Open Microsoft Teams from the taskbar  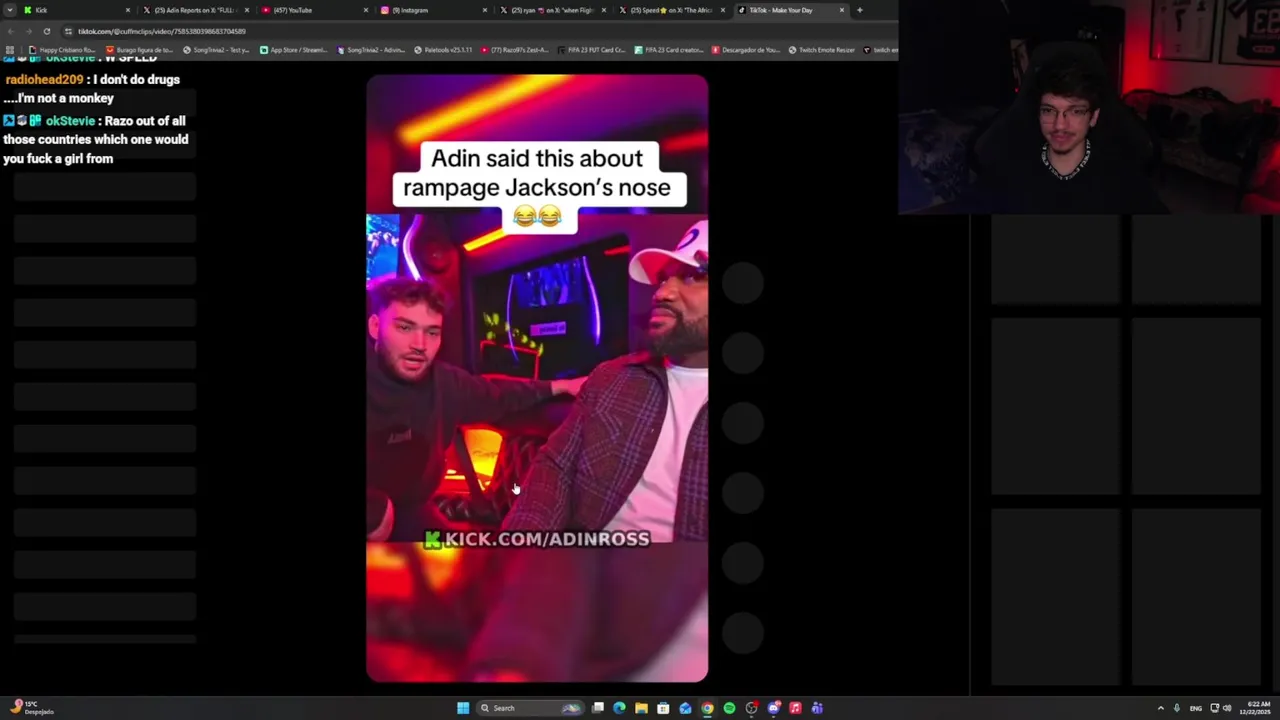click(x=817, y=708)
